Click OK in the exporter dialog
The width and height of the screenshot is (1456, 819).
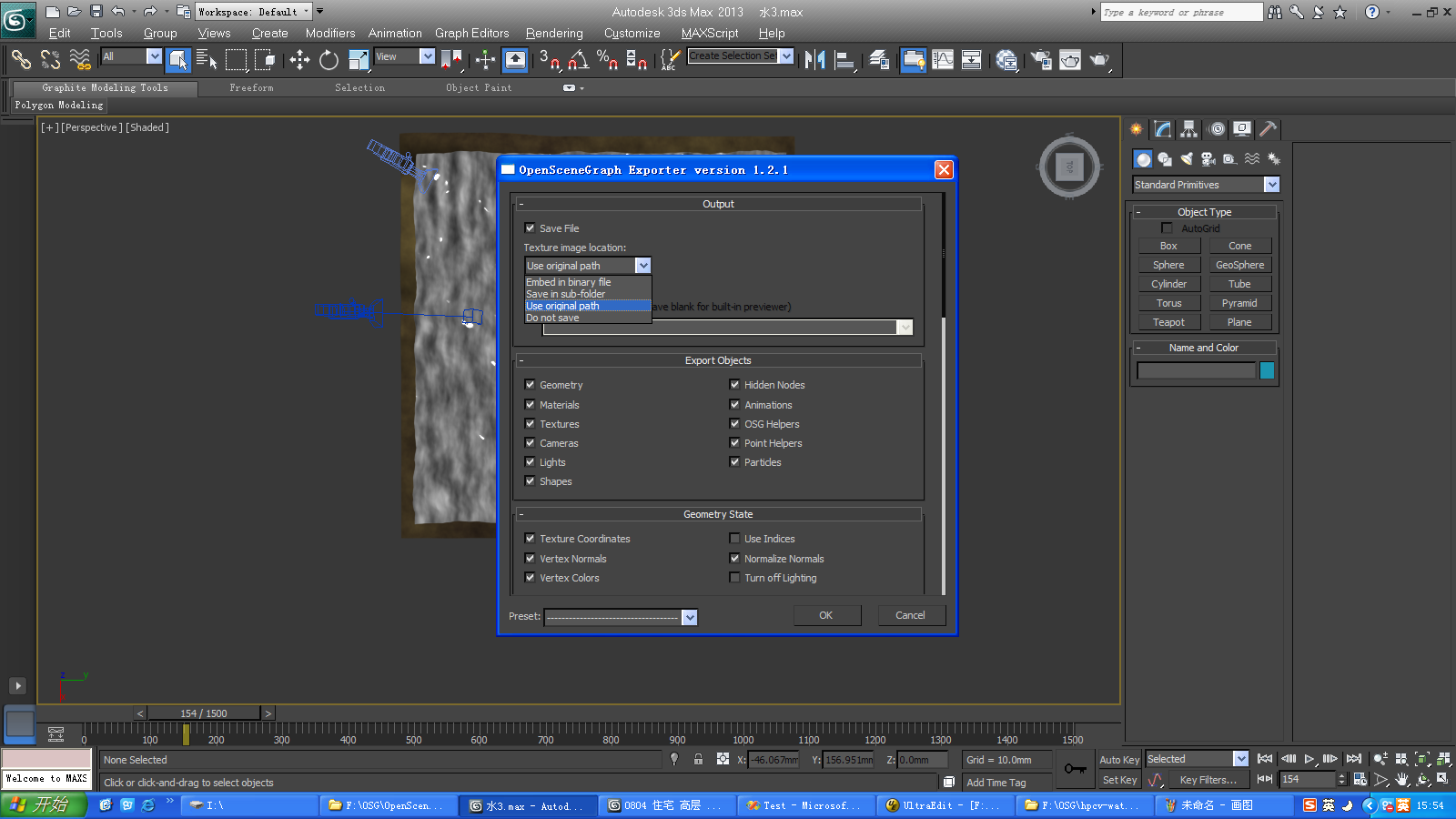pyautogui.click(x=826, y=615)
